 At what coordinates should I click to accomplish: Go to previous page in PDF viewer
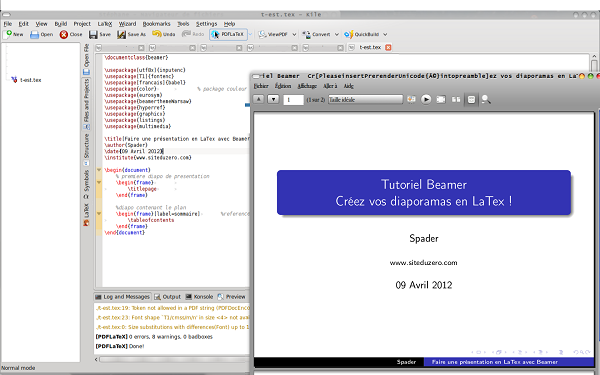(x=259, y=99)
